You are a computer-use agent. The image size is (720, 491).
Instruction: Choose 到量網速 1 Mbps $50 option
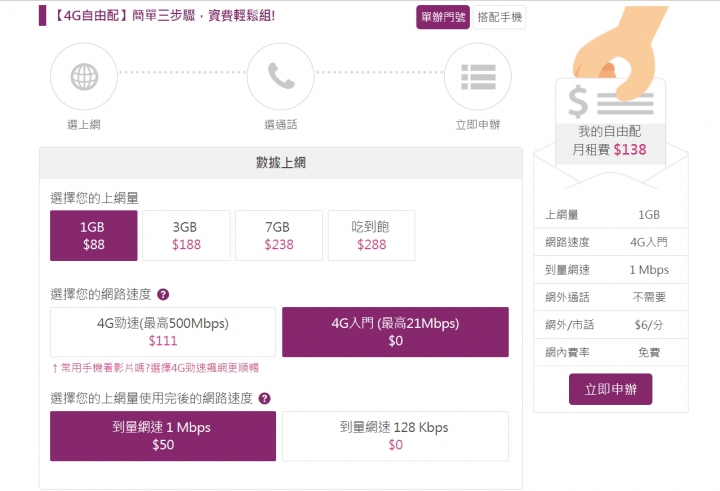[163, 435]
